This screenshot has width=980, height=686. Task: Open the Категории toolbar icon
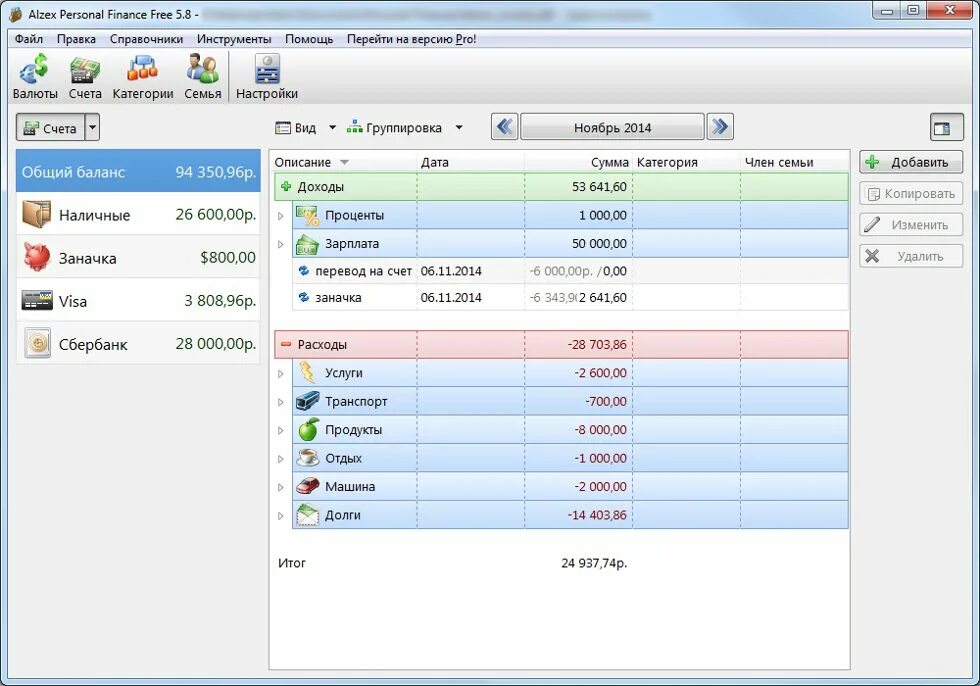click(142, 77)
